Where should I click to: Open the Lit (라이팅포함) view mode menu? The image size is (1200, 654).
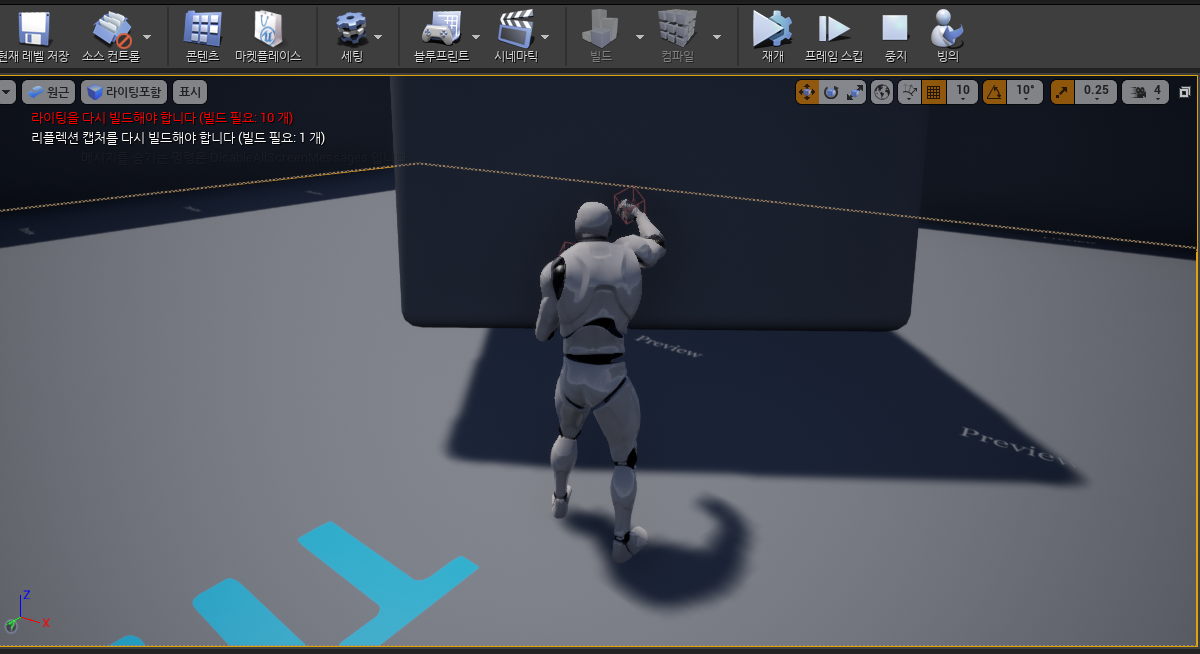coord(124,92)
